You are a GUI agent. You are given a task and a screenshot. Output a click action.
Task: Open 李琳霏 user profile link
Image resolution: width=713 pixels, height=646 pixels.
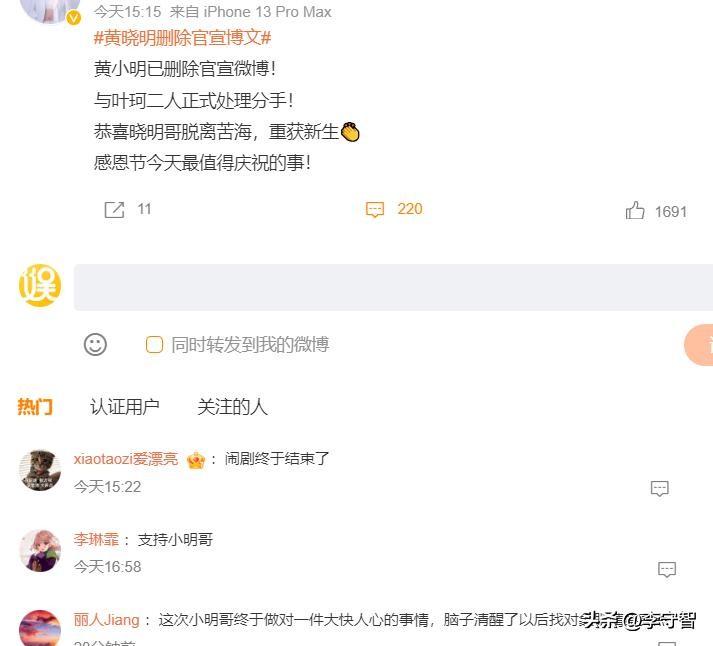click(x=96, y=540)
